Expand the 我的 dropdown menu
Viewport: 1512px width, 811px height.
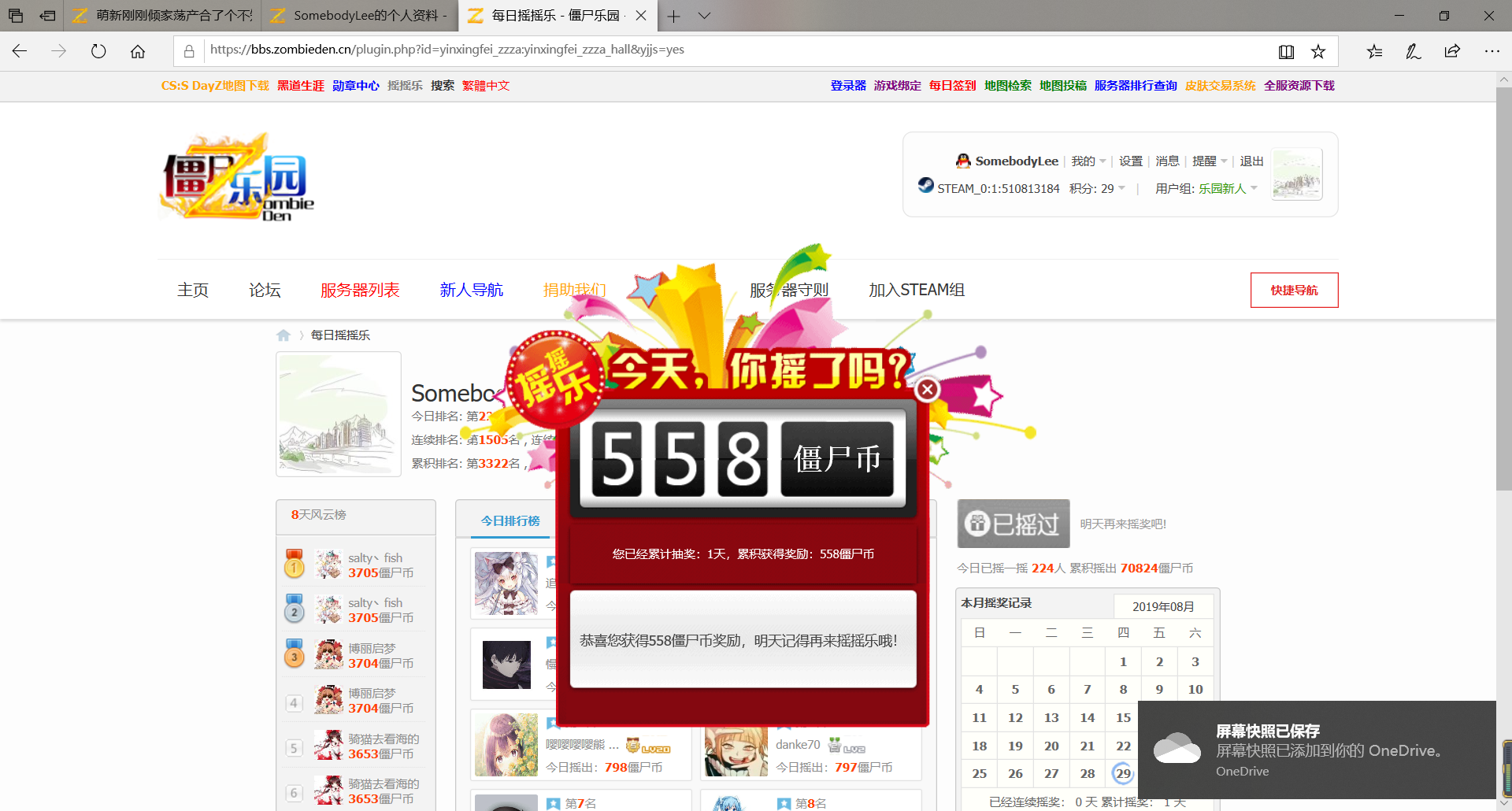(x=1088, y=161)
